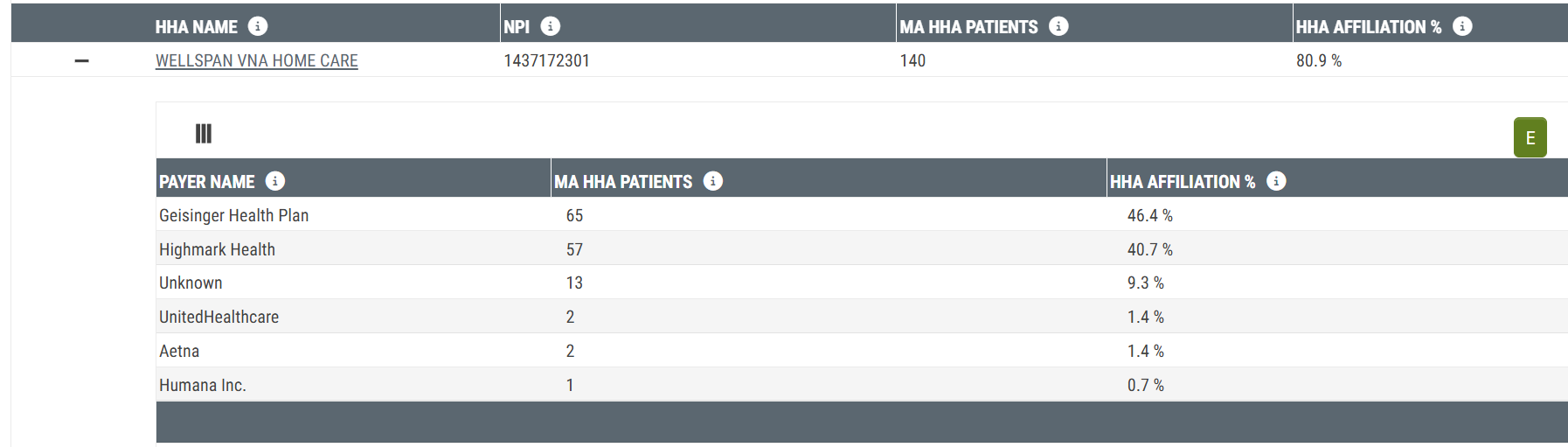The image size is (1568, 447).
Task: Select the UnitedHealthcare payer row
Action: click(x=862, y=317)
